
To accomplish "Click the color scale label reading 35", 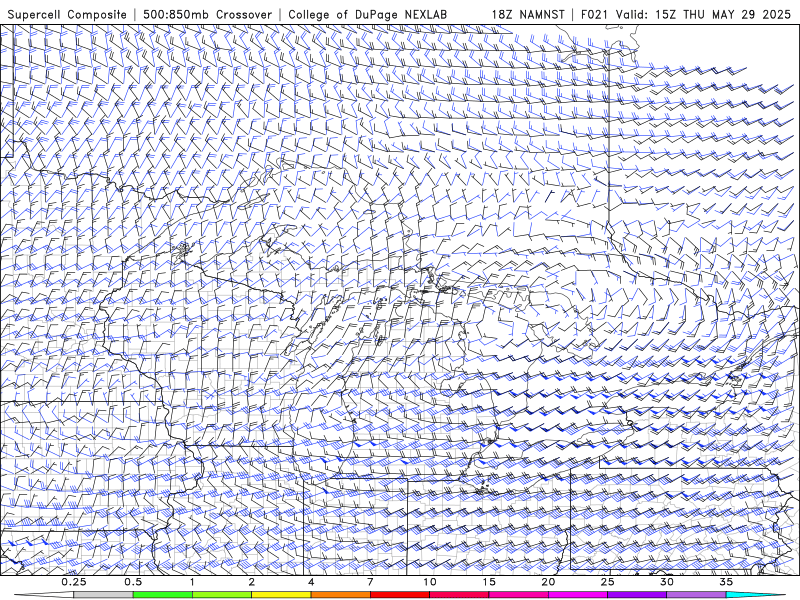I will pos(726,582).
